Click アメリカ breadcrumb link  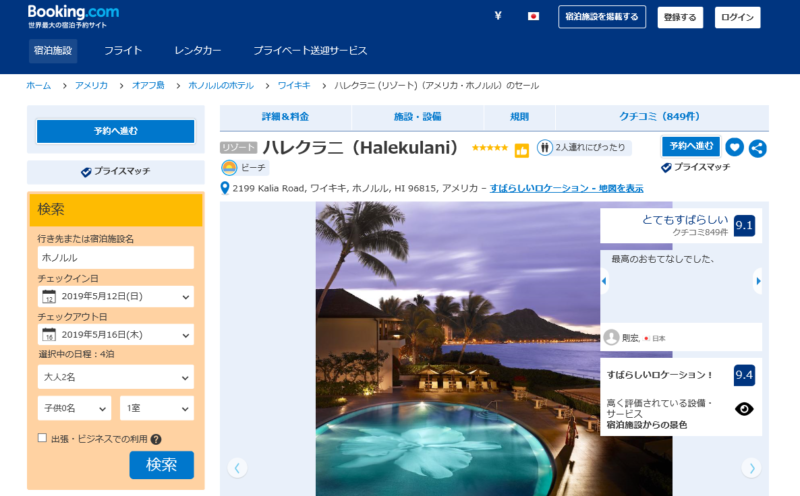click(x=91, y=85)
